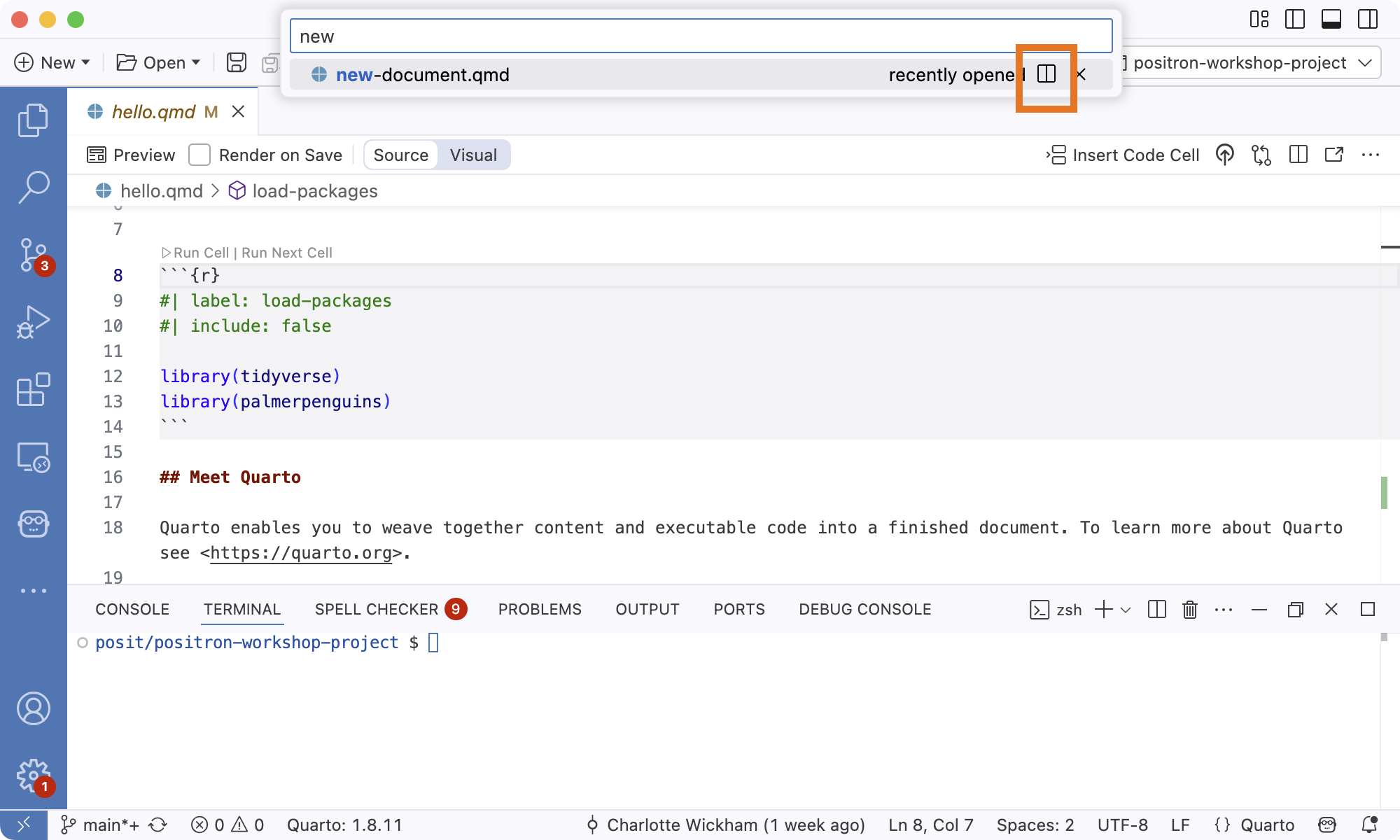Open remote window from status bar corner
1400x840 pixels.
23,825
